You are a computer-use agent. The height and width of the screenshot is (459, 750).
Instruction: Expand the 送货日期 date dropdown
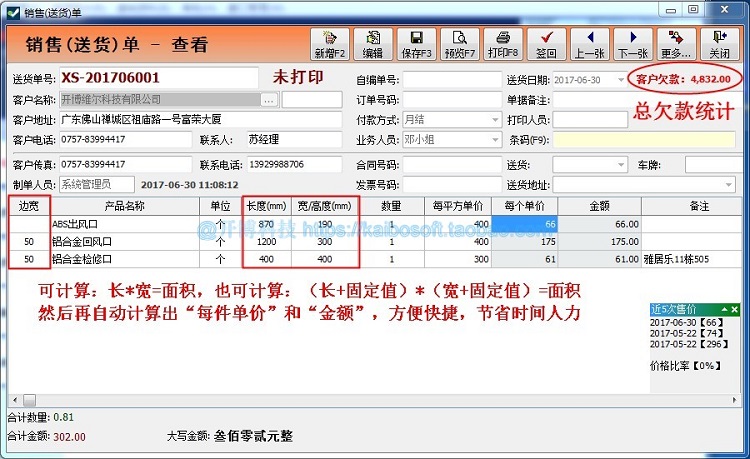(x=621, y=79)
